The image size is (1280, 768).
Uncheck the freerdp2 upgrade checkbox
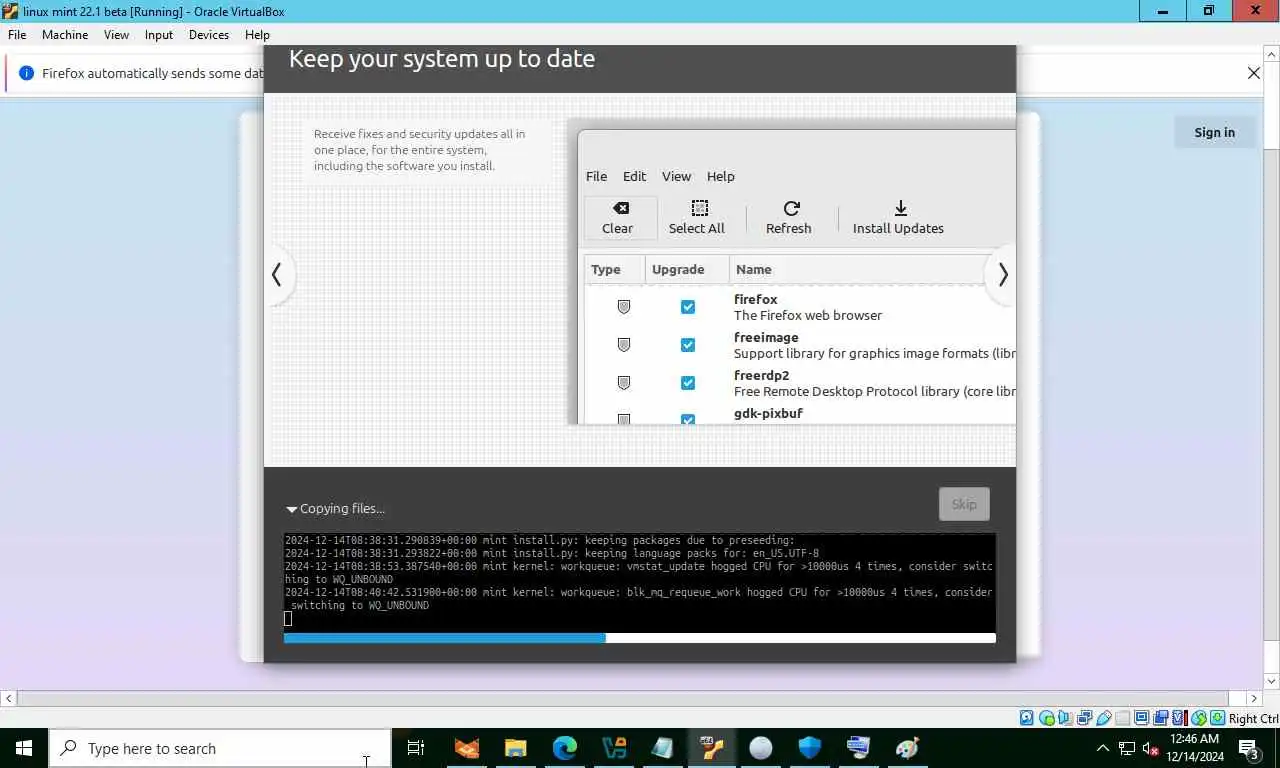pos(688,383)
